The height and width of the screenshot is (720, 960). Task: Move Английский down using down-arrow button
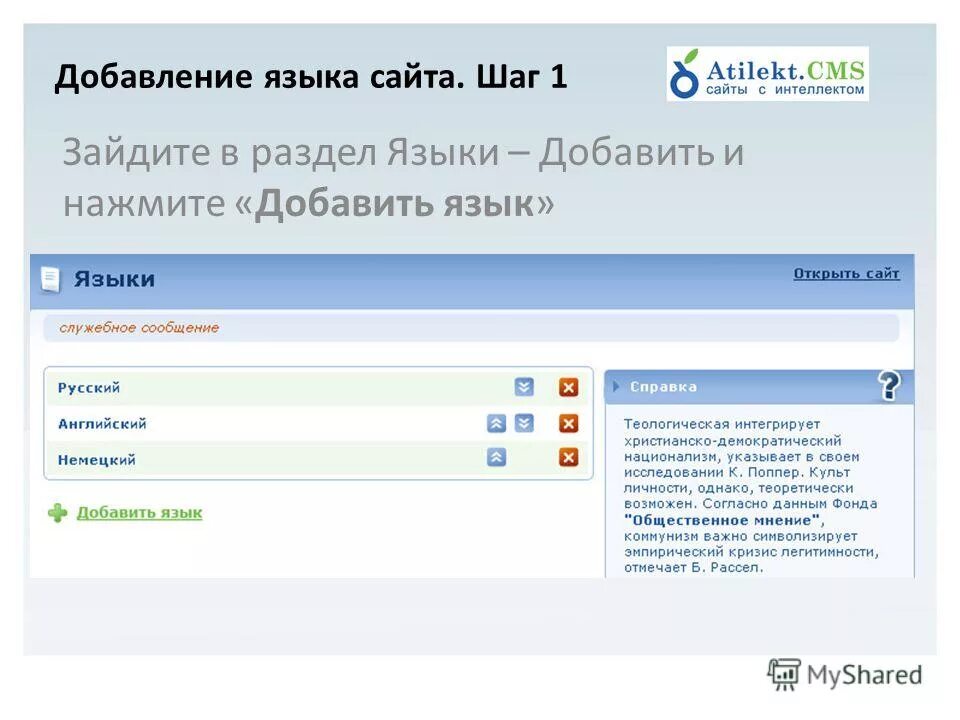(x=522, y=423)
